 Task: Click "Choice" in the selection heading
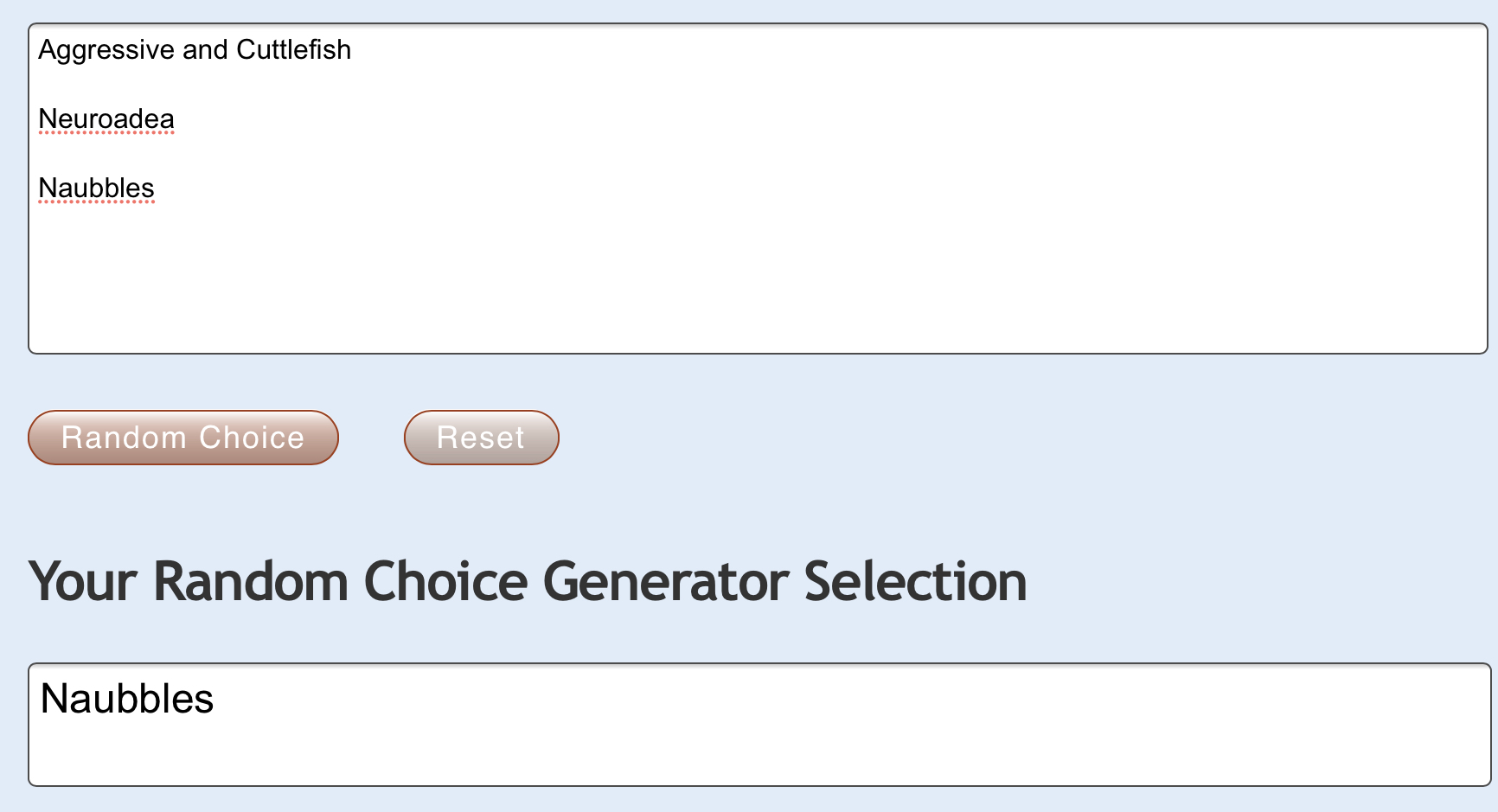coord(445,581)
